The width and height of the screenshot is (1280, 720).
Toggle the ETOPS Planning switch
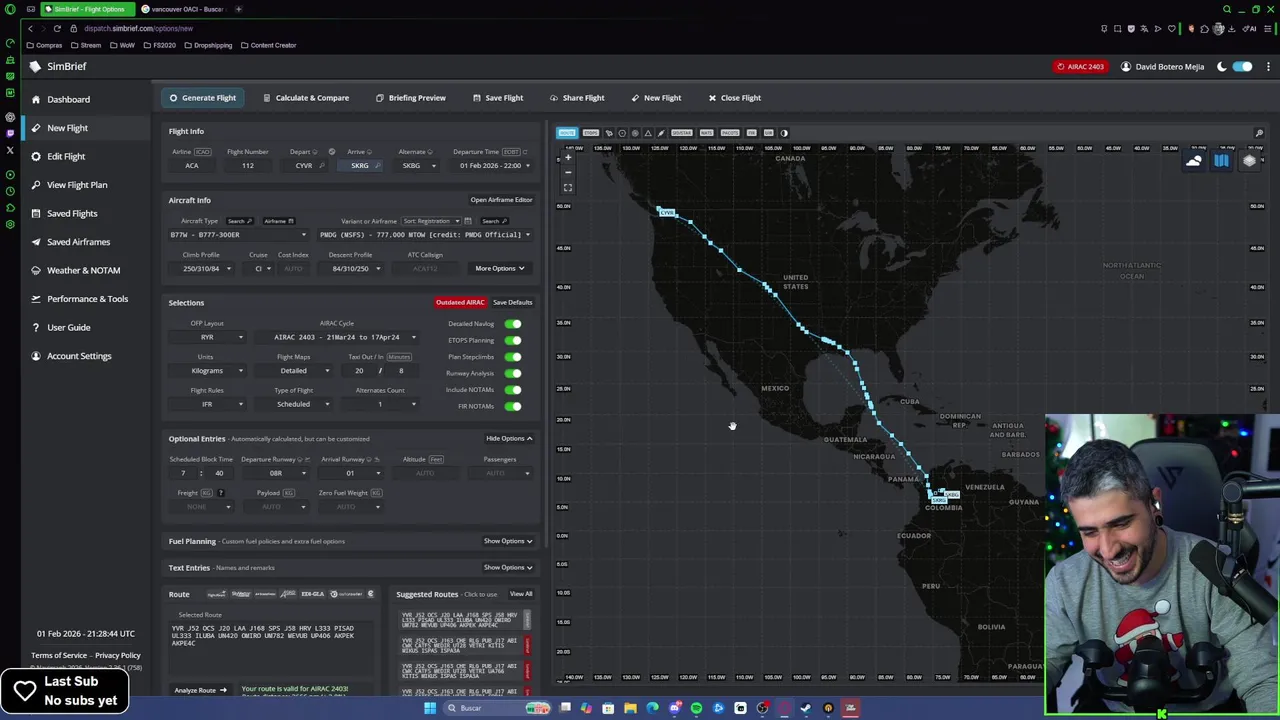pos(513,340)
